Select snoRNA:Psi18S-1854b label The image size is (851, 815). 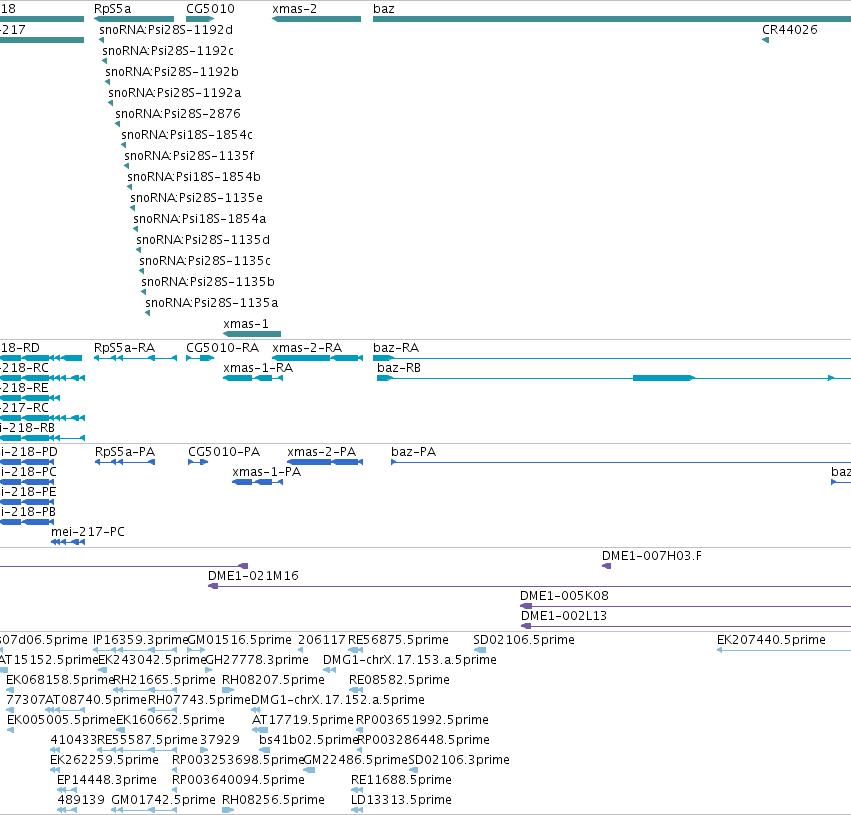click(x=194, y=177)
